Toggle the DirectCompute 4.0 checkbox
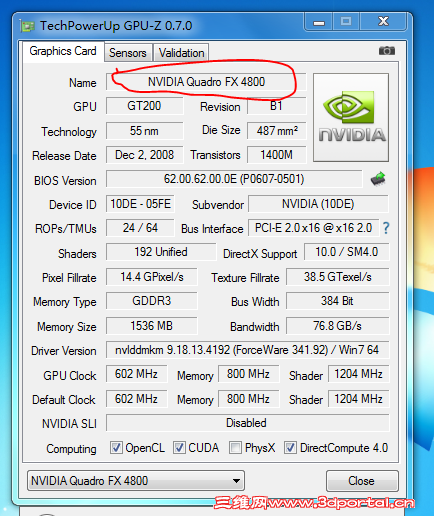Viewport: 434px width, 516px height. click(x=290, y=448)
